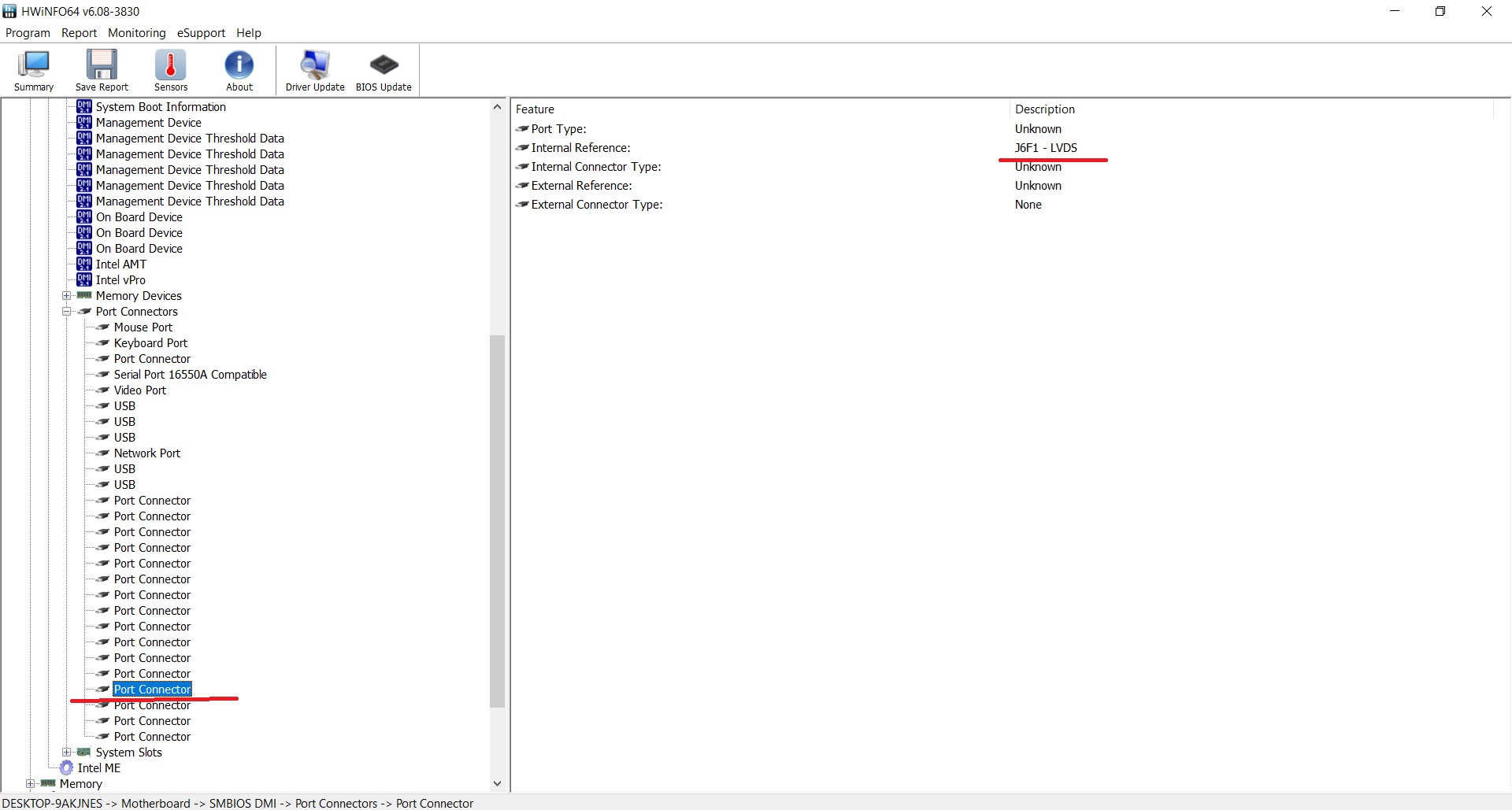Click the tree panel scrollbar thumb
The width and height of the screenshot is (1512, 810).
[x=497, y=521]
